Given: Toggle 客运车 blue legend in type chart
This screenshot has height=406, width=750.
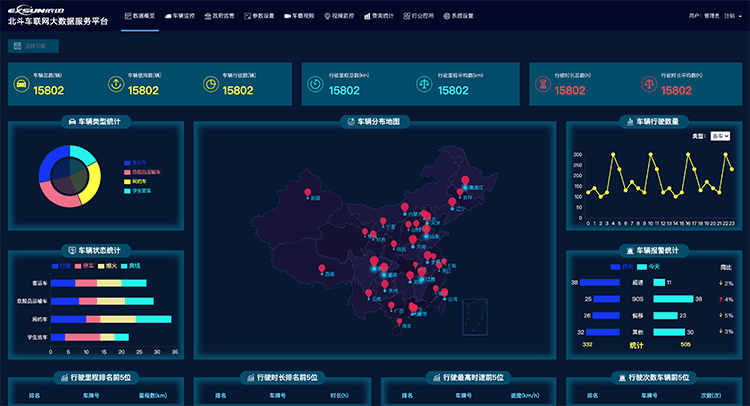Looking at the screenshot, I should coord(135,163).
